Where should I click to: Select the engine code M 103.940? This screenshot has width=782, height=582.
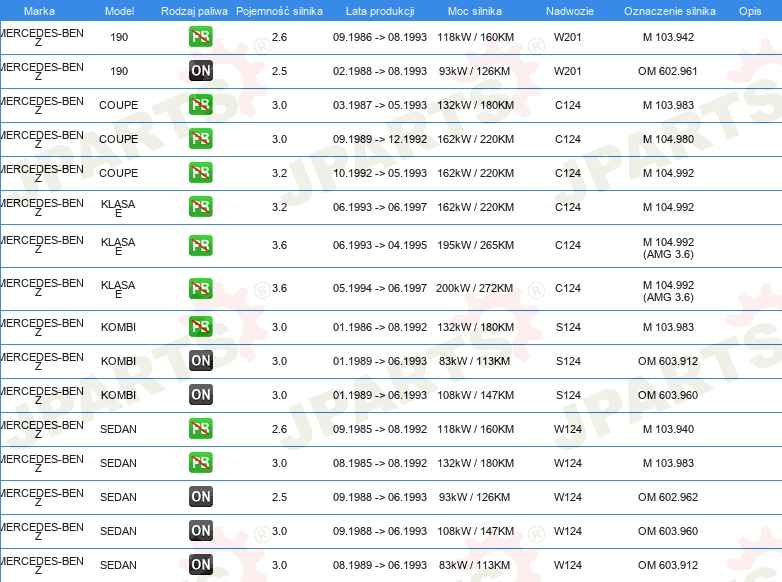point(668,429)
